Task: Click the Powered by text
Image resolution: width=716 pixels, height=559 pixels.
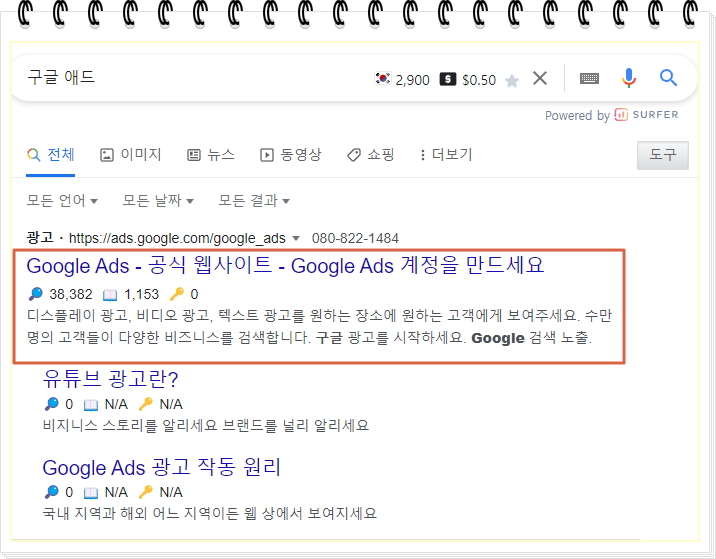Action: 577,116
